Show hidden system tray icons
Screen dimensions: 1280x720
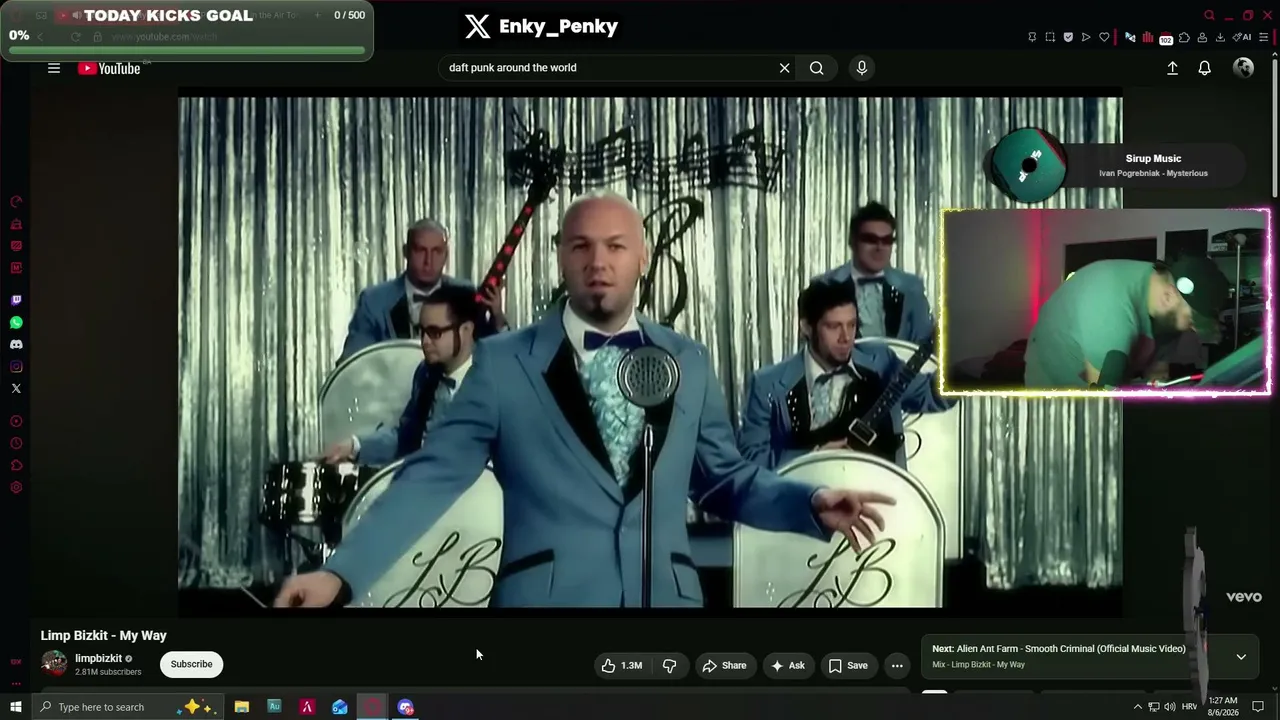click(1137, 707)
